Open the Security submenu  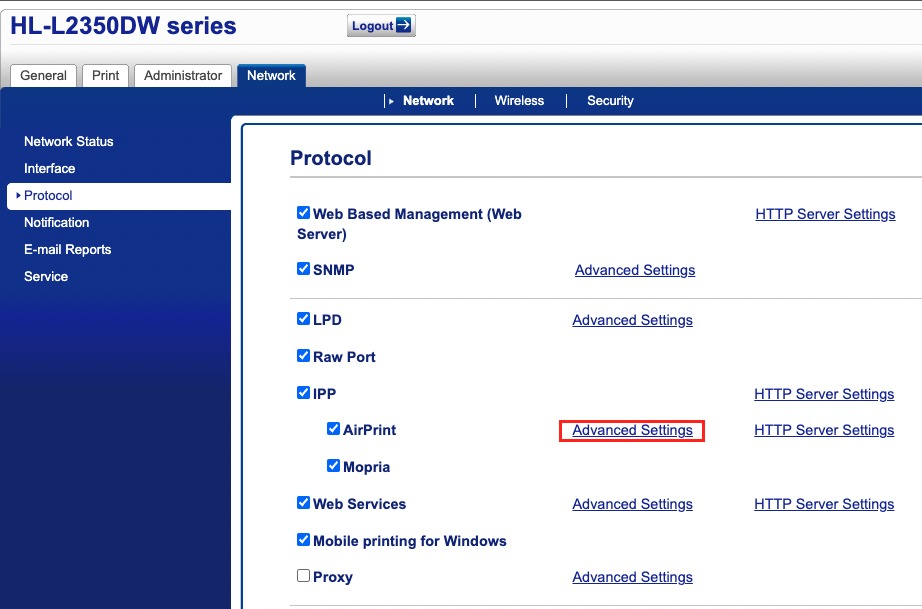pyautogui.click(x=610, y=101)
